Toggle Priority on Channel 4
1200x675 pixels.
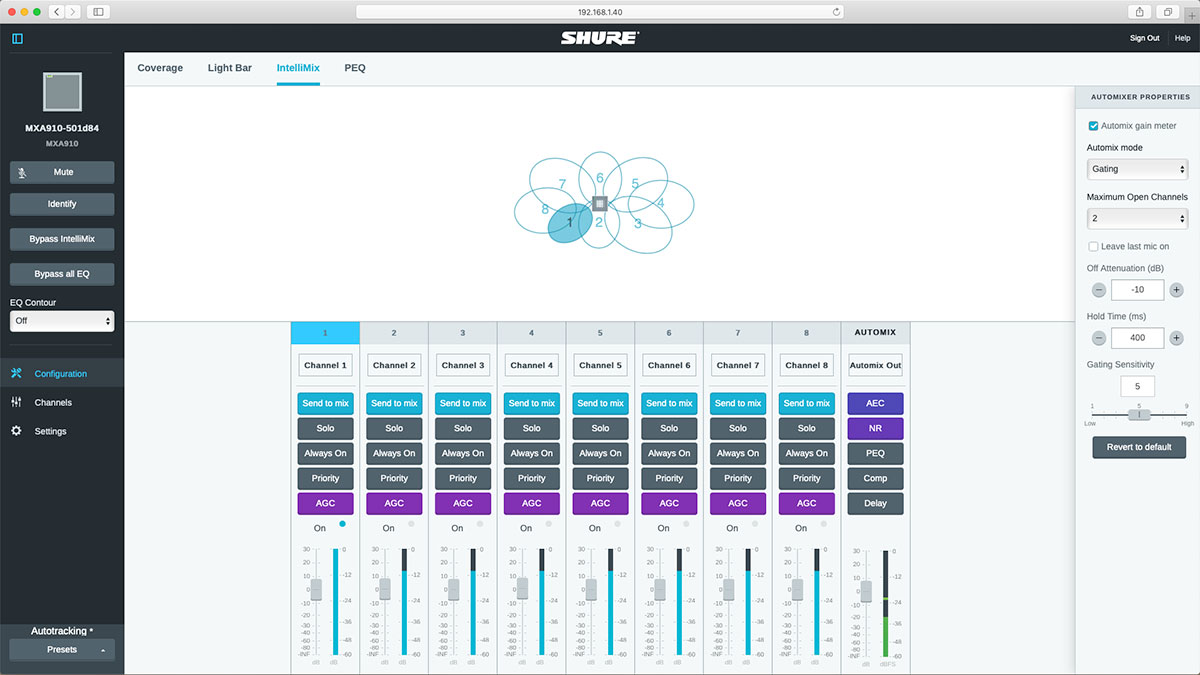pos(532,478)
